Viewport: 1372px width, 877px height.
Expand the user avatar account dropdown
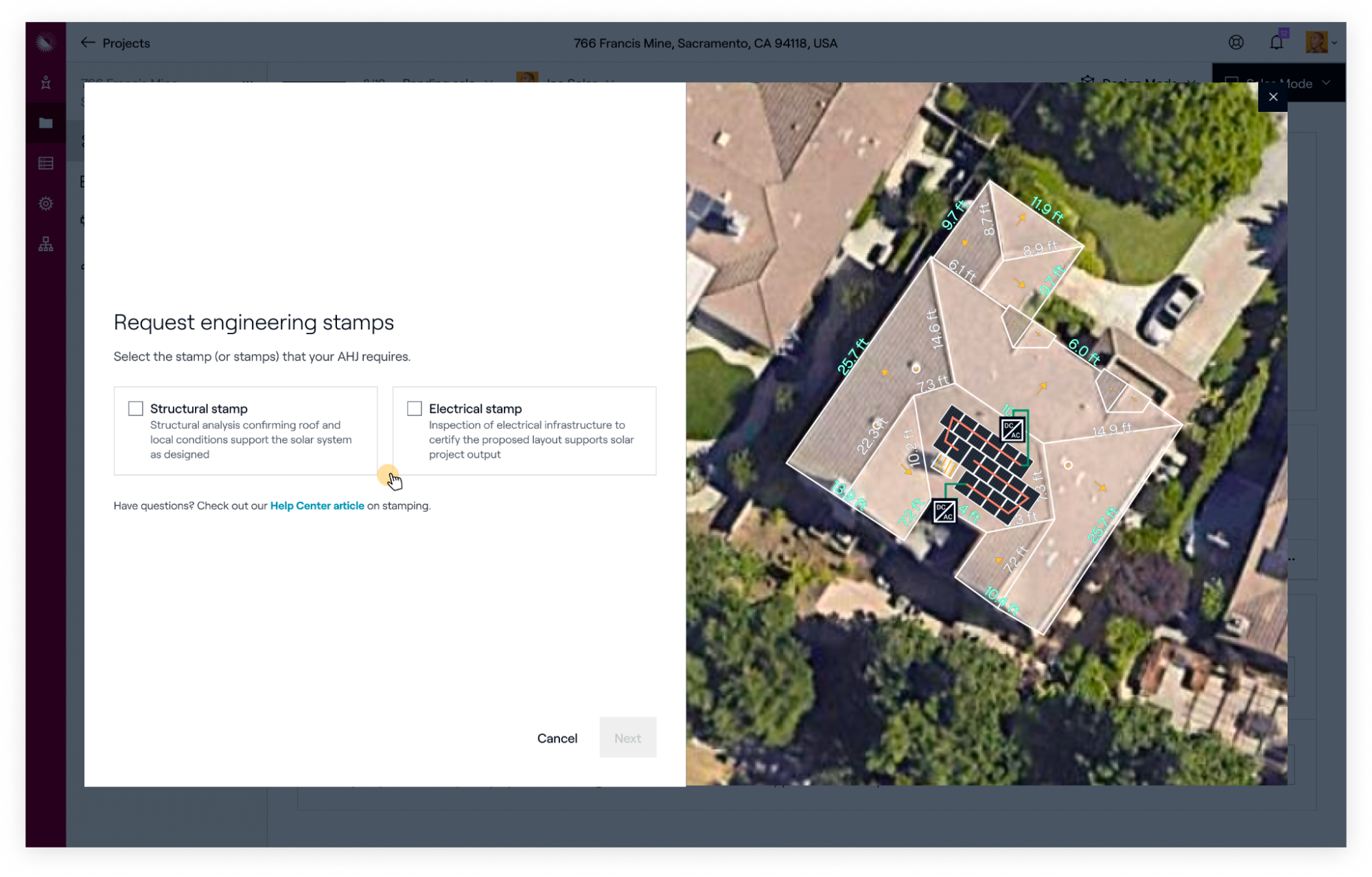click(1321, 43)
